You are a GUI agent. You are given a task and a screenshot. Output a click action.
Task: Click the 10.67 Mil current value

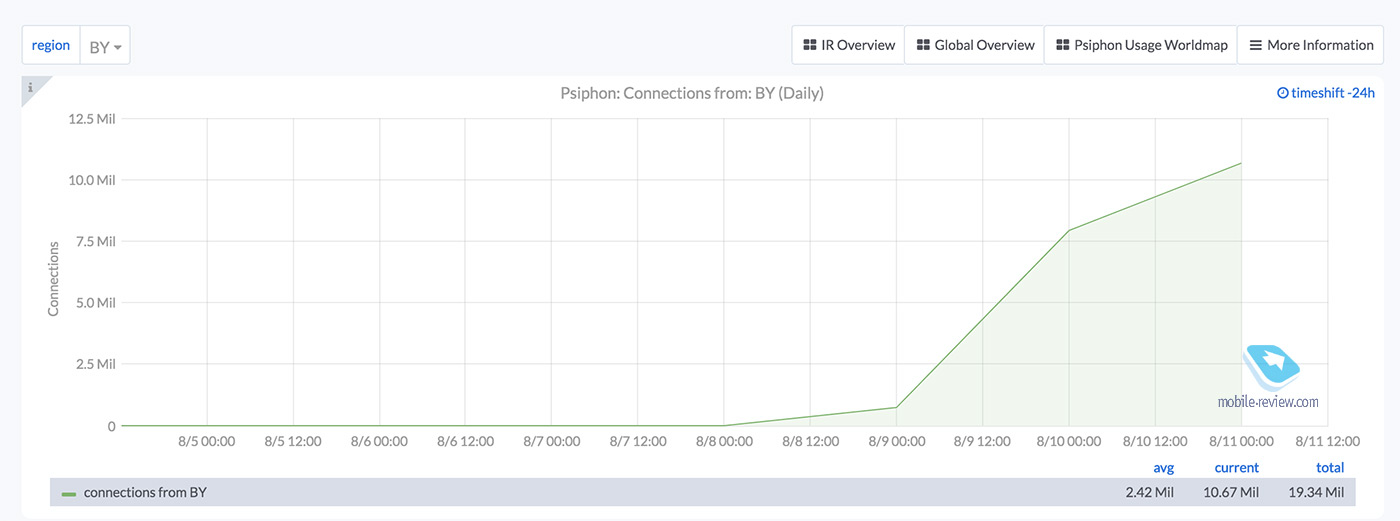coord(1229,492)
